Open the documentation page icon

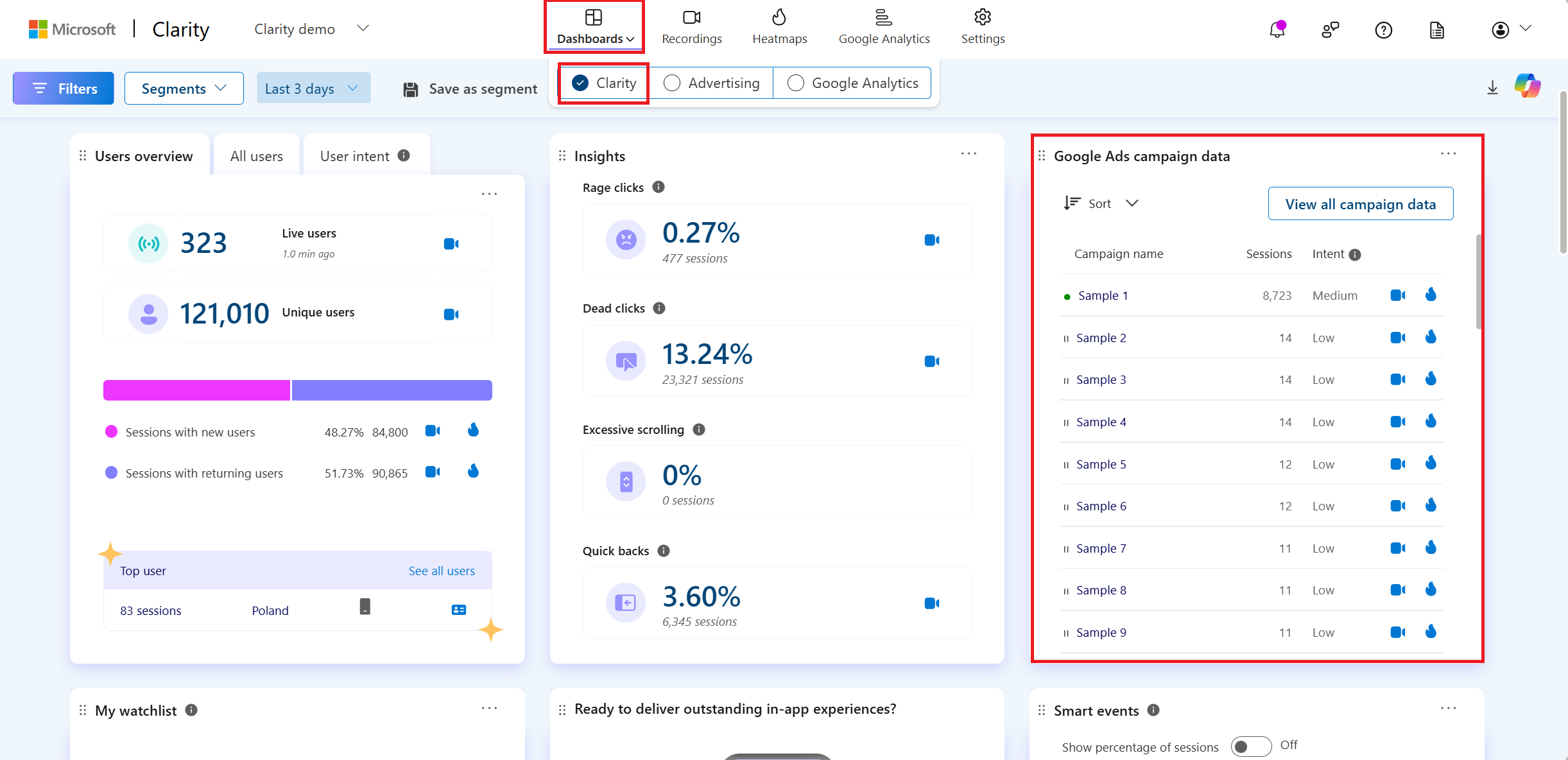1437,30
